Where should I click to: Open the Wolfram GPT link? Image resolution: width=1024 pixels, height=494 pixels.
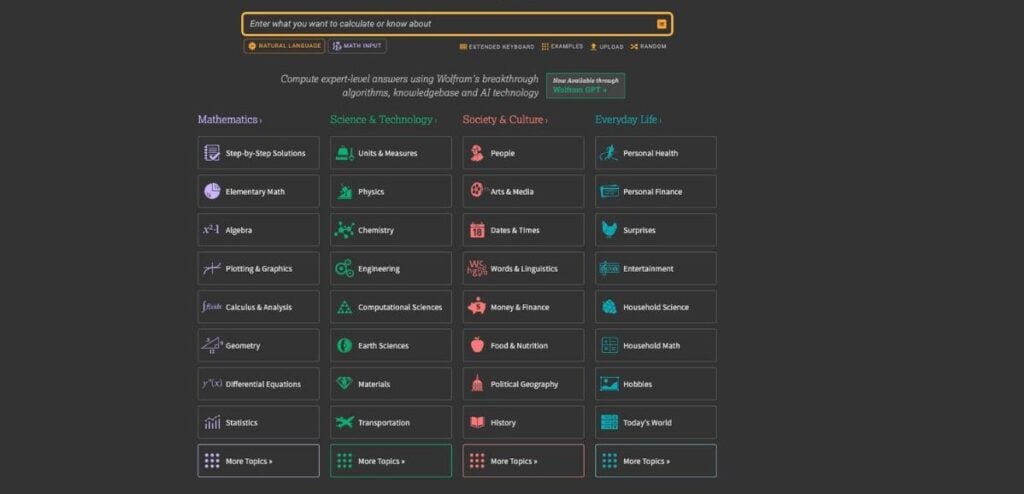click(585, 86)
